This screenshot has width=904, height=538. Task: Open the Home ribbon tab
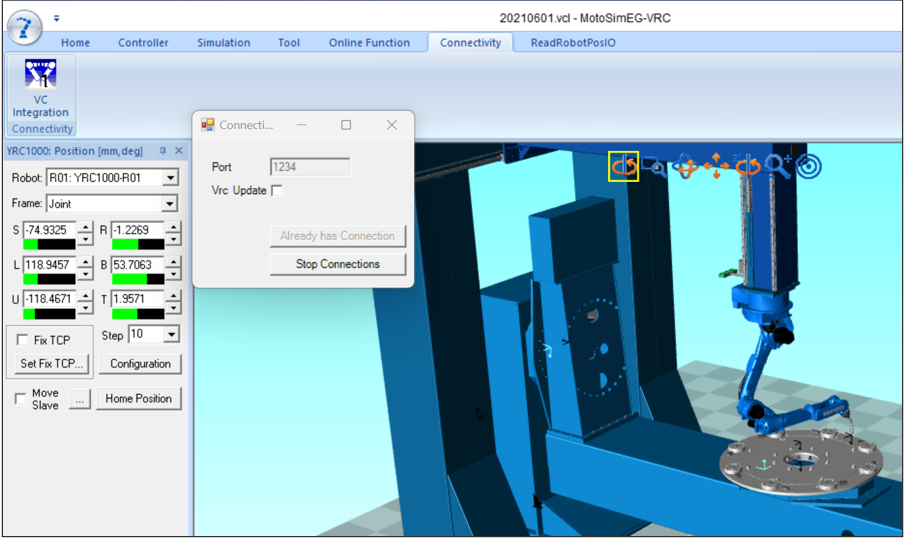point(76,43)
